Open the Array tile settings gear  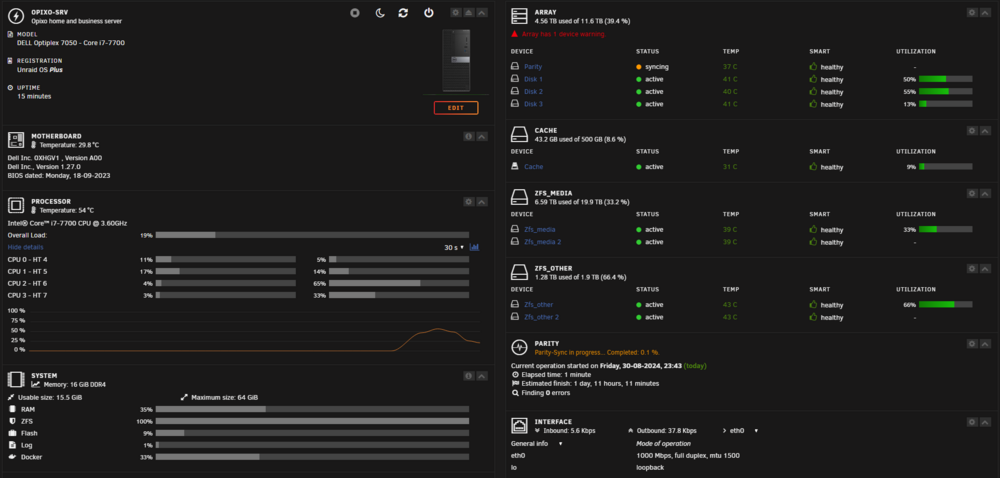972,12
